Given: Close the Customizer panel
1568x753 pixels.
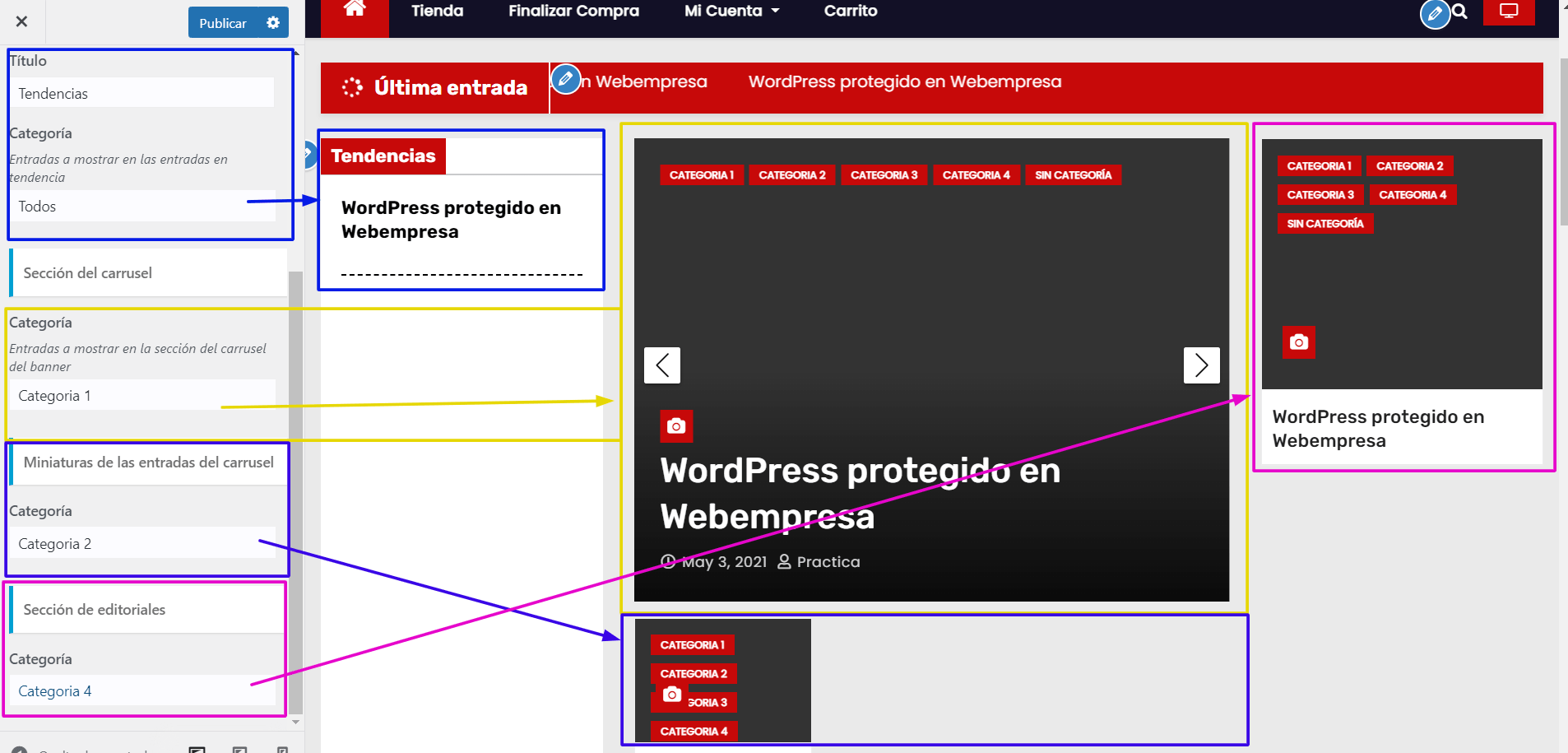Looking at the screenshot, I should tap(22, 21).
